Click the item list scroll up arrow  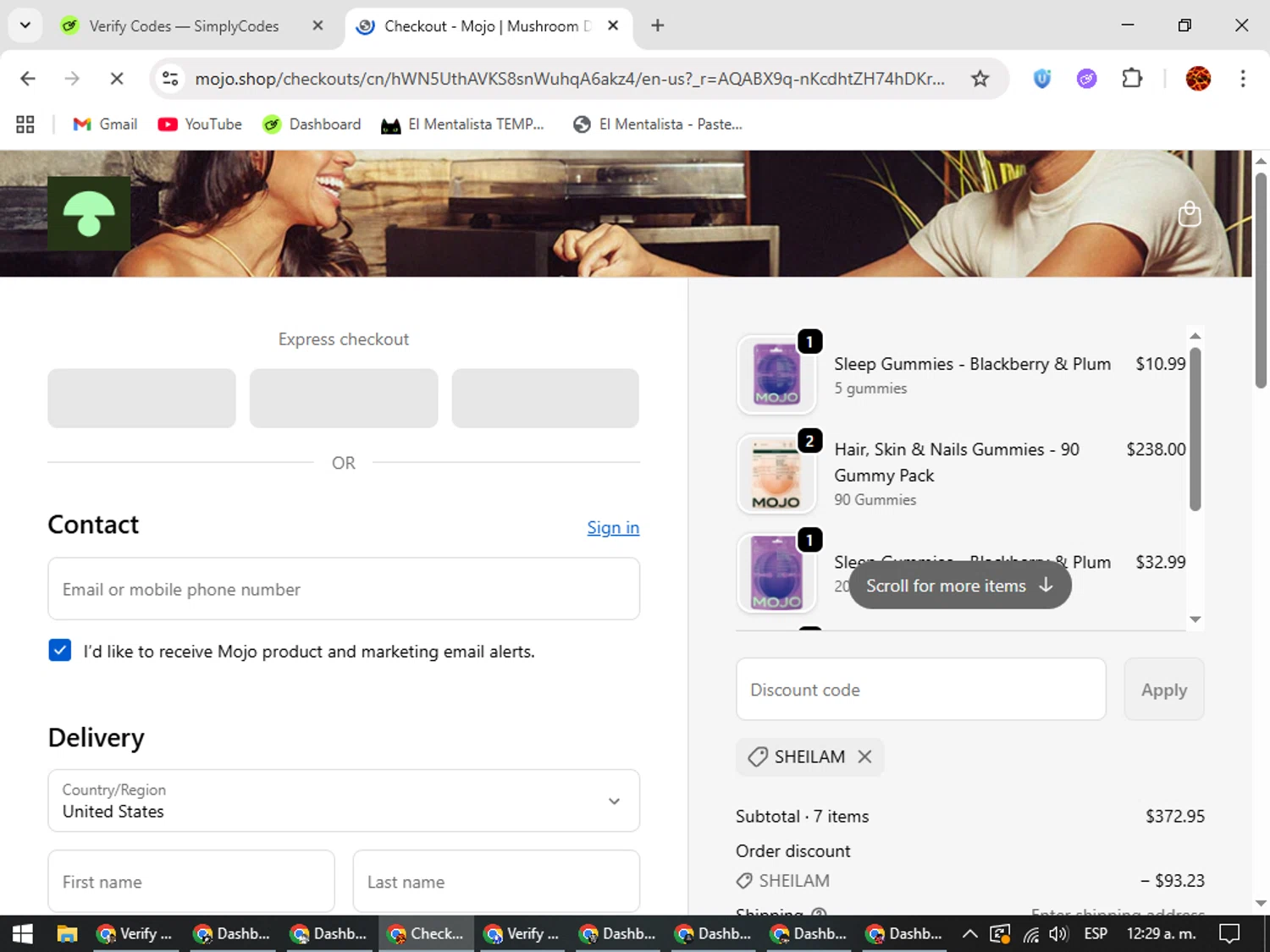click(x=1195, y=336)
